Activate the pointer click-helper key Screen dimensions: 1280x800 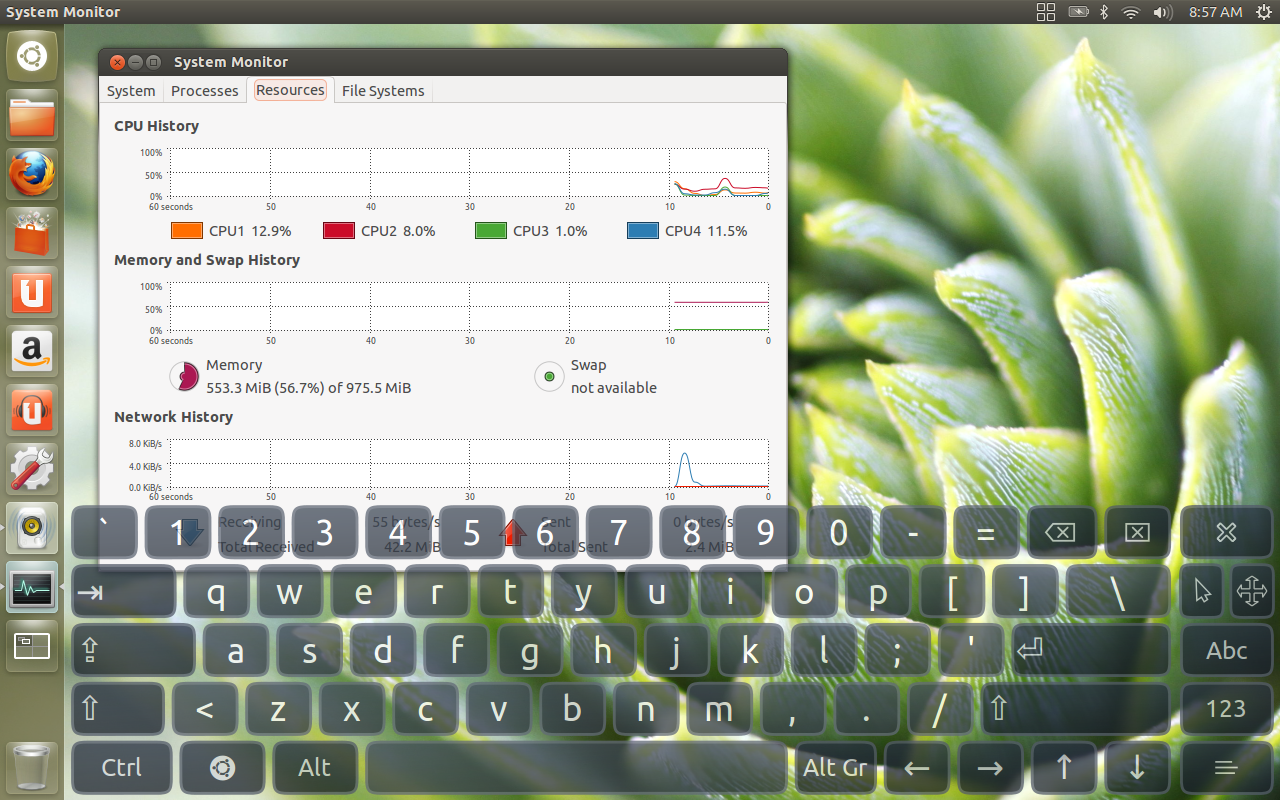pyautogui.click(x=1202, y=592)
